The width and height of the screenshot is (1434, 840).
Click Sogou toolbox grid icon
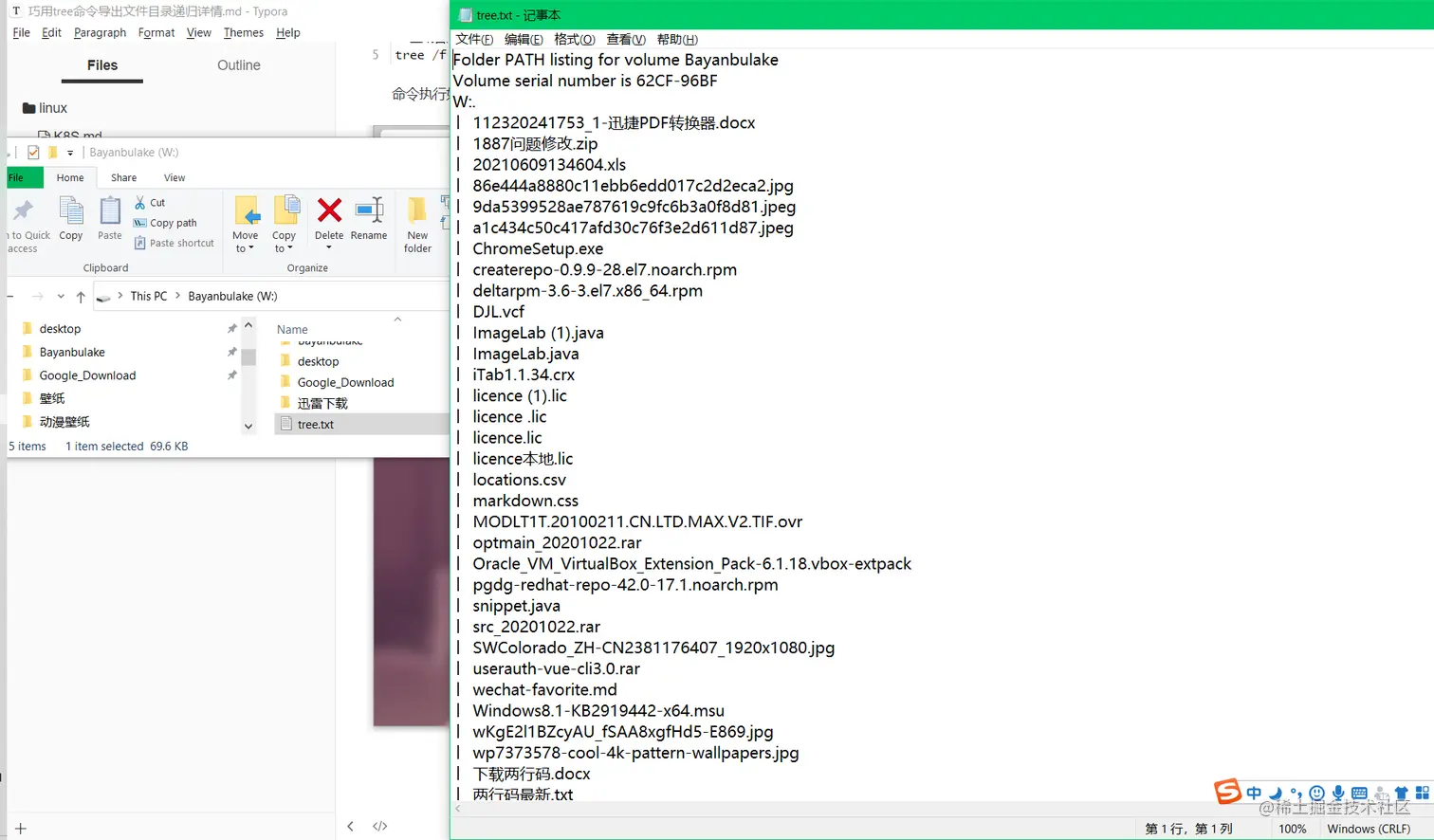(1422, 793)
